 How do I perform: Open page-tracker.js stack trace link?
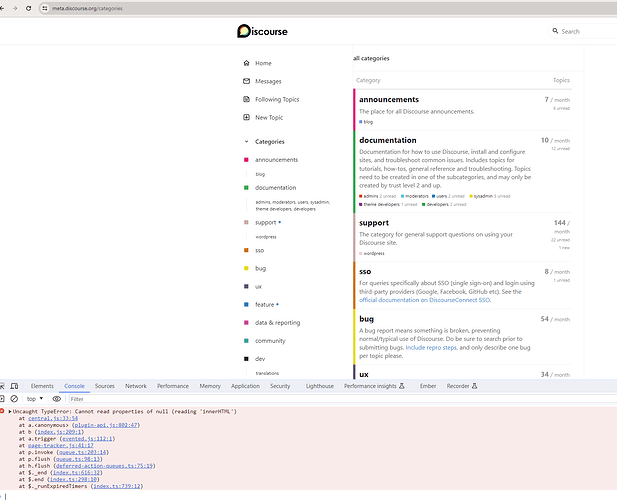coord(61,445)
